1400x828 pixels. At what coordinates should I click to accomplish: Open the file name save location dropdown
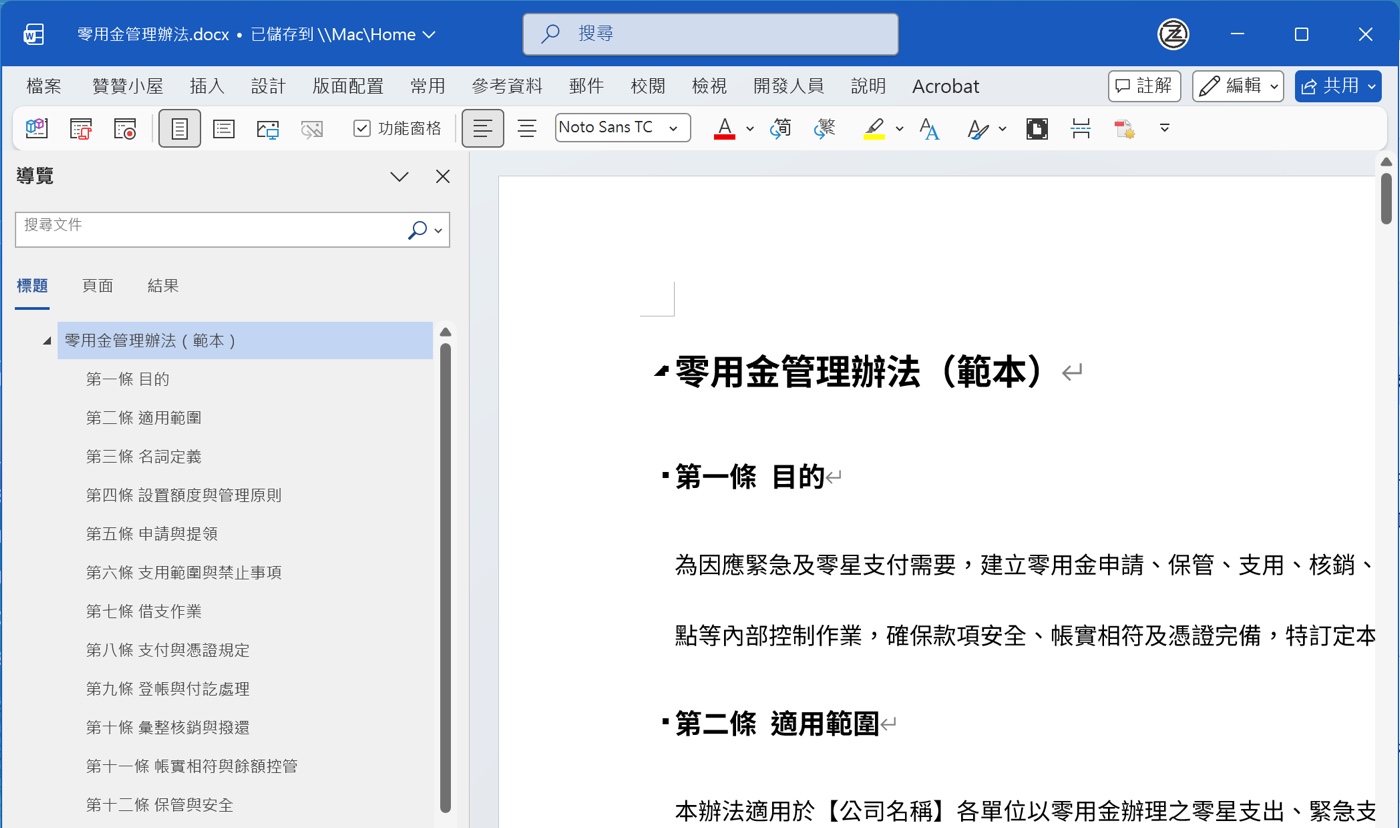[x=429, y=35]
